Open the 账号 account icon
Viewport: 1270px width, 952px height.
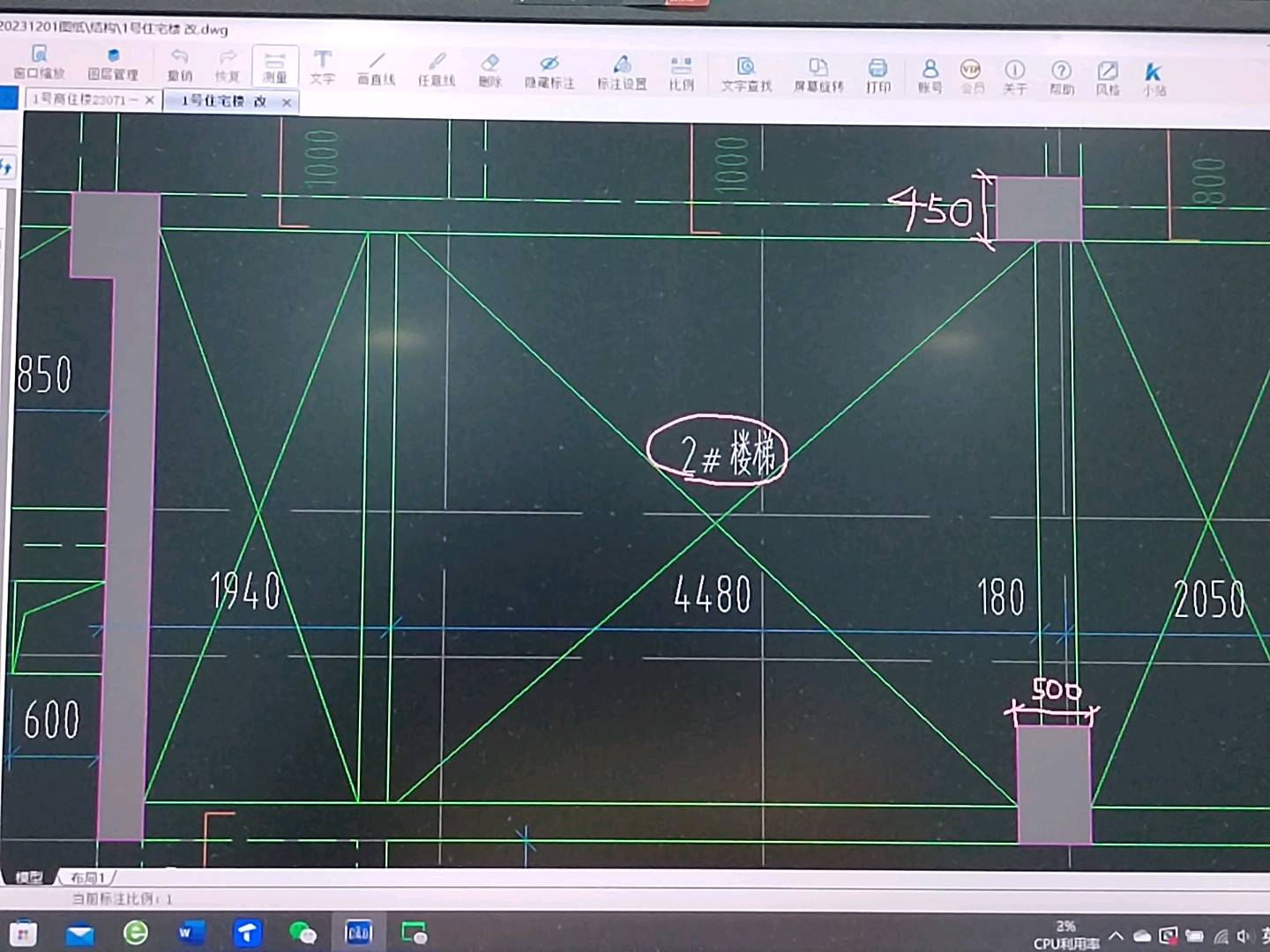pos(930,76)
